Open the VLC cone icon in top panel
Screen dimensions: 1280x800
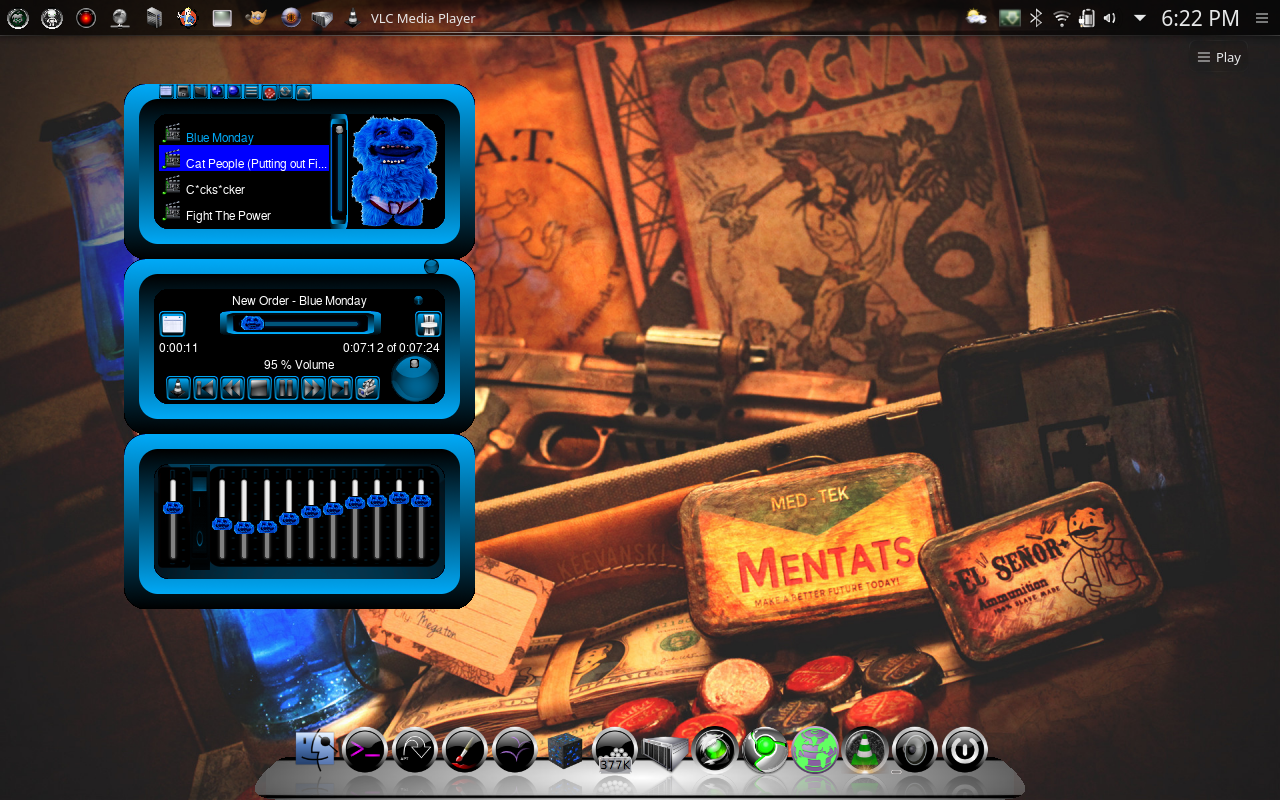(x=352, y=18)
